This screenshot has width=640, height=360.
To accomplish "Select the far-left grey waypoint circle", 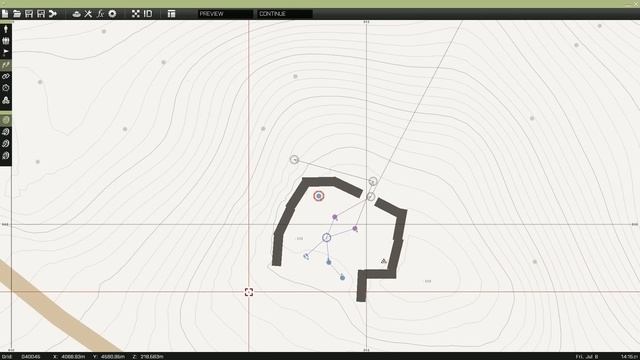I will (x=294, y=160).
